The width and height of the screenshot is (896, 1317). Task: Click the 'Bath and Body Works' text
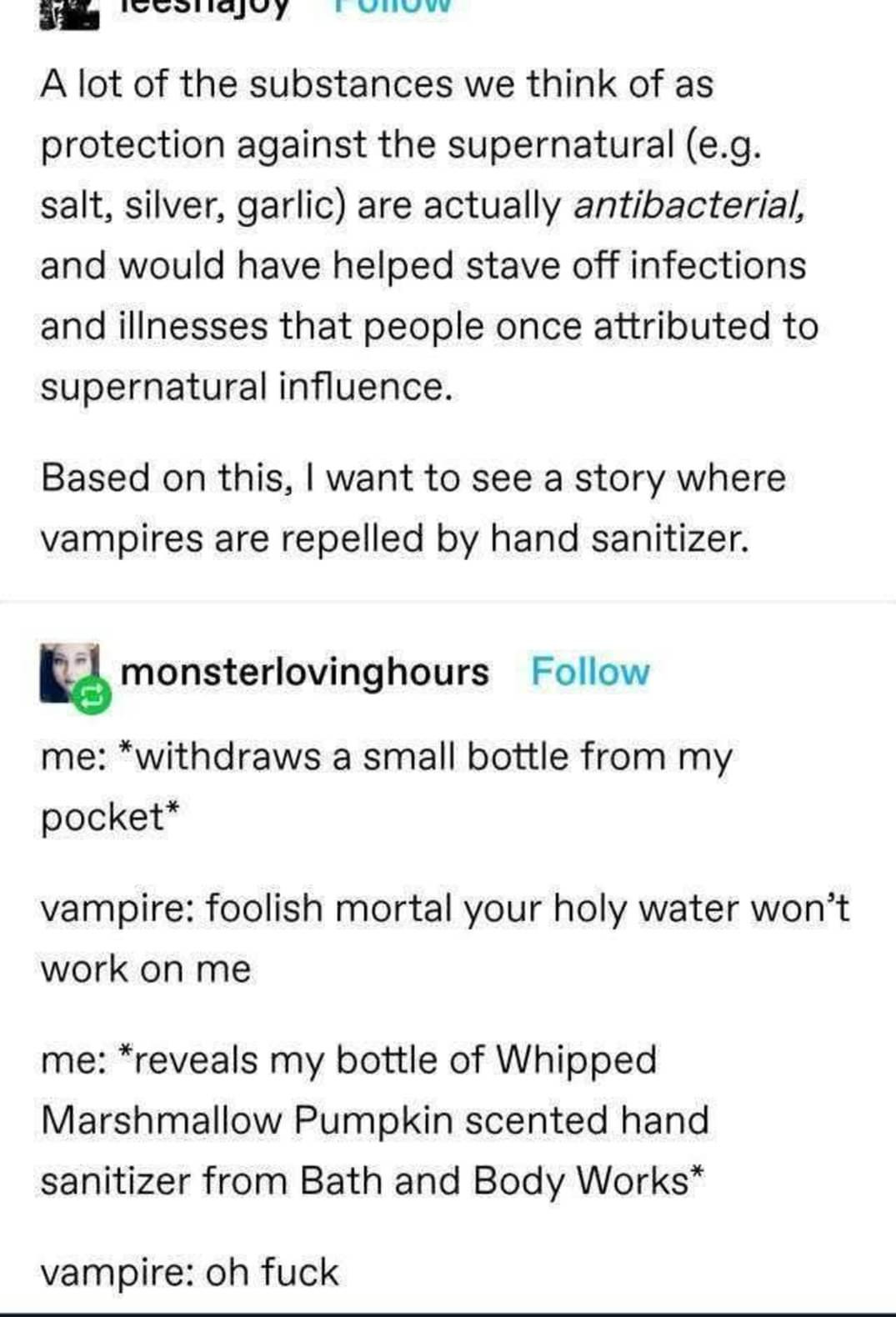pyautogui.click(x=493, y=1181)
